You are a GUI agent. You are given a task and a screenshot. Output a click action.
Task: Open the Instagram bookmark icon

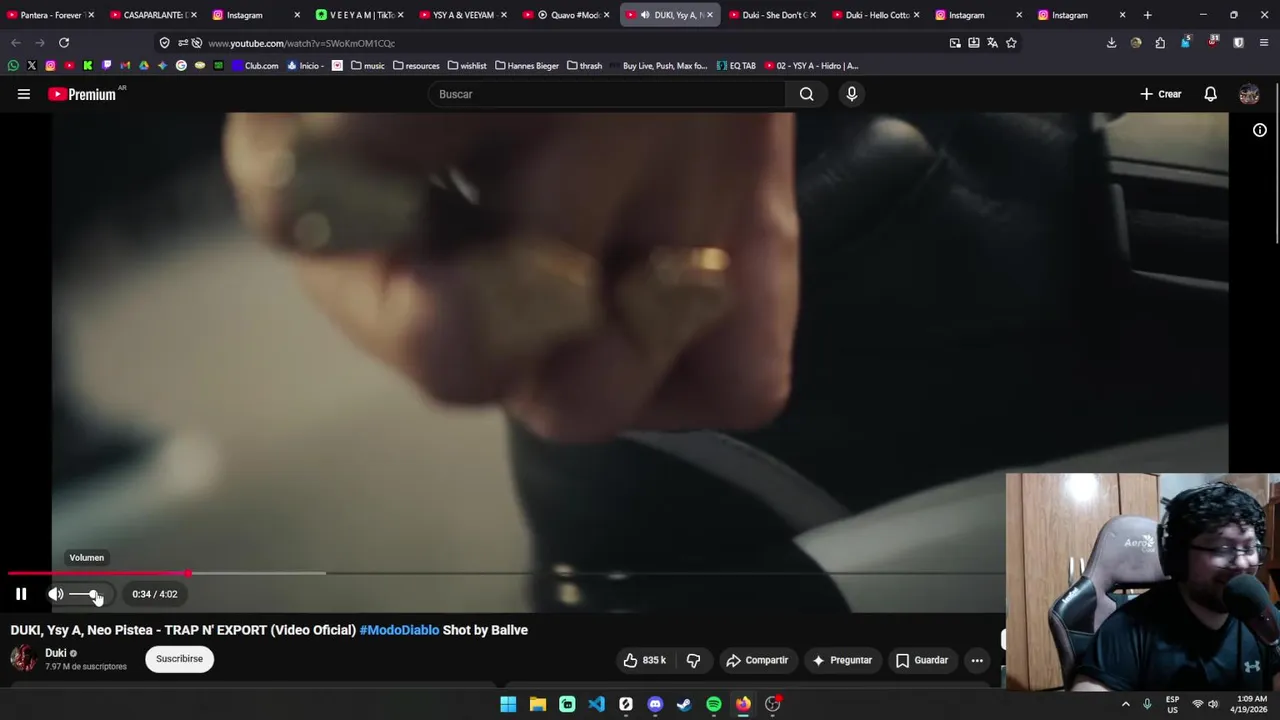[x=50, y=66]
